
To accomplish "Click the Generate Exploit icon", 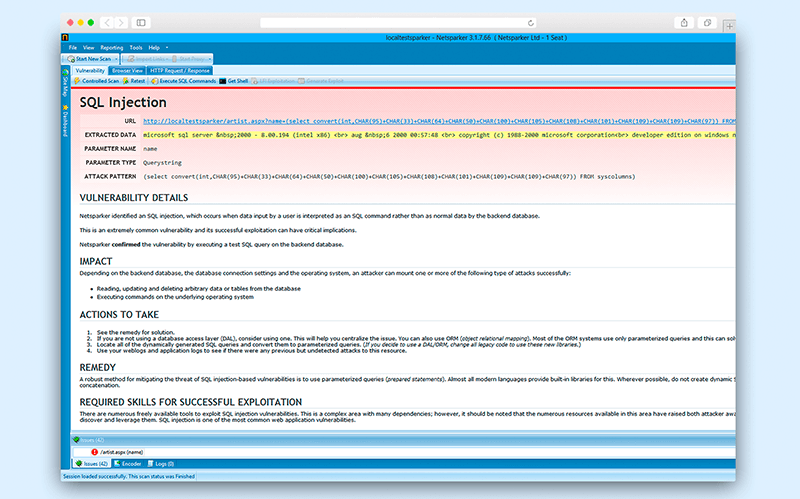I will point(302,81).
